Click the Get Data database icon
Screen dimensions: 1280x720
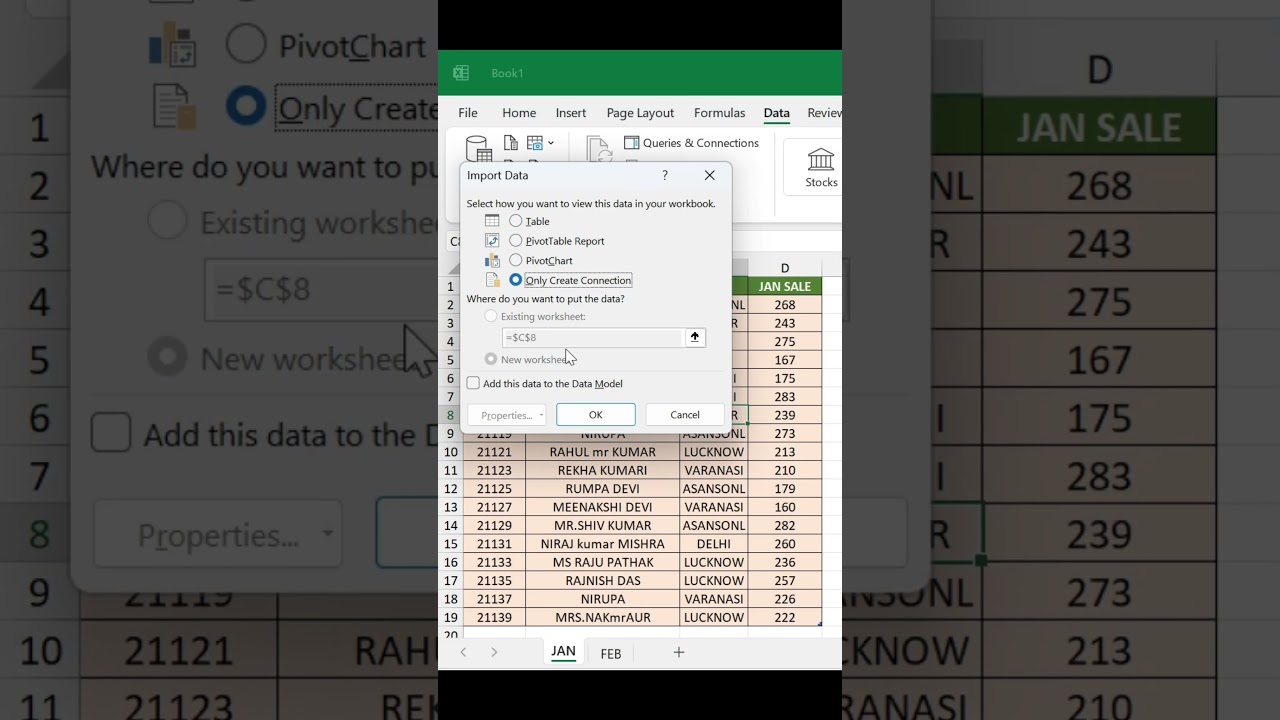(478, 150)
